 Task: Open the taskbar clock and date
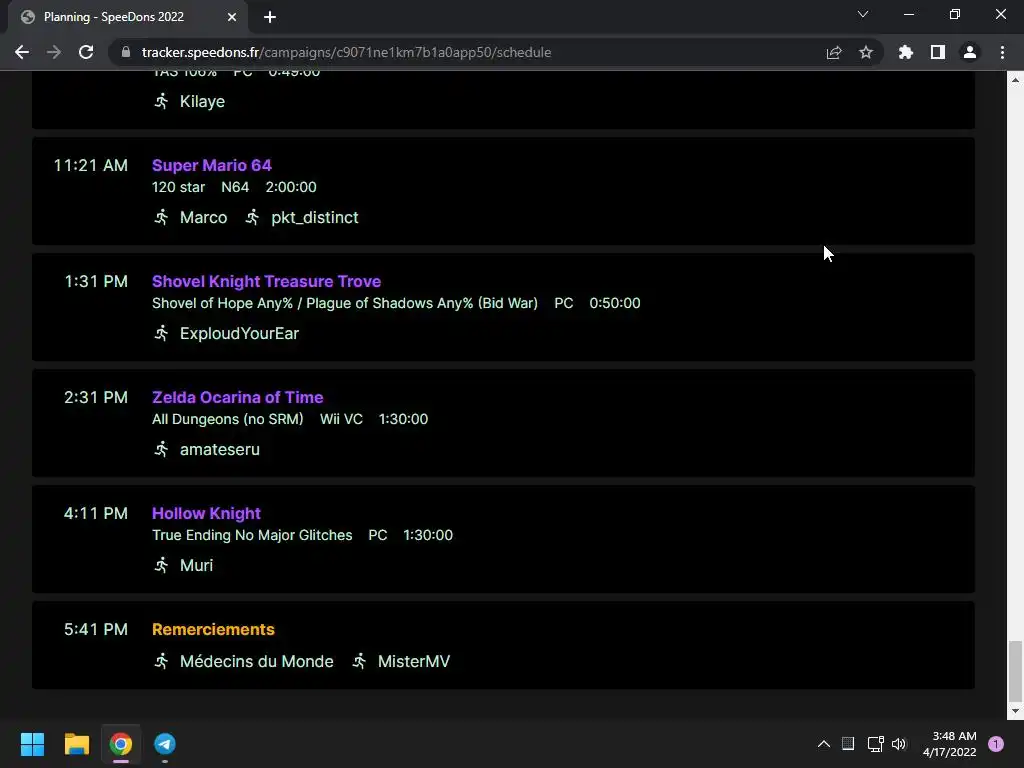[950, 744]
